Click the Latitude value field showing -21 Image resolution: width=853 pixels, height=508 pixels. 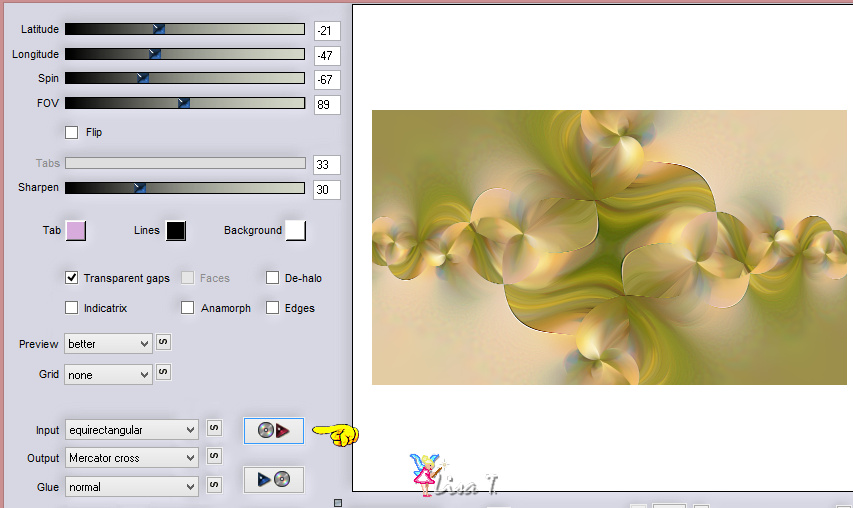pos(327,30)
